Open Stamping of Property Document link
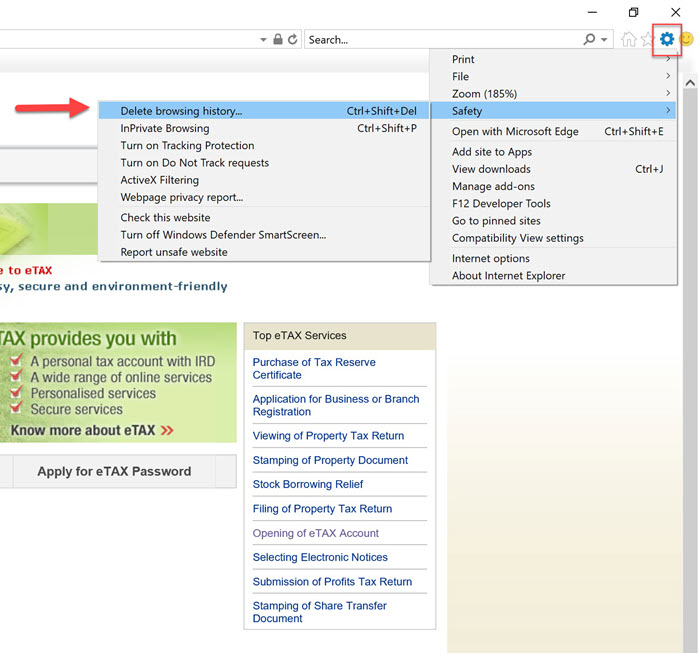698x653 pixels. click(x=330, y=460)
